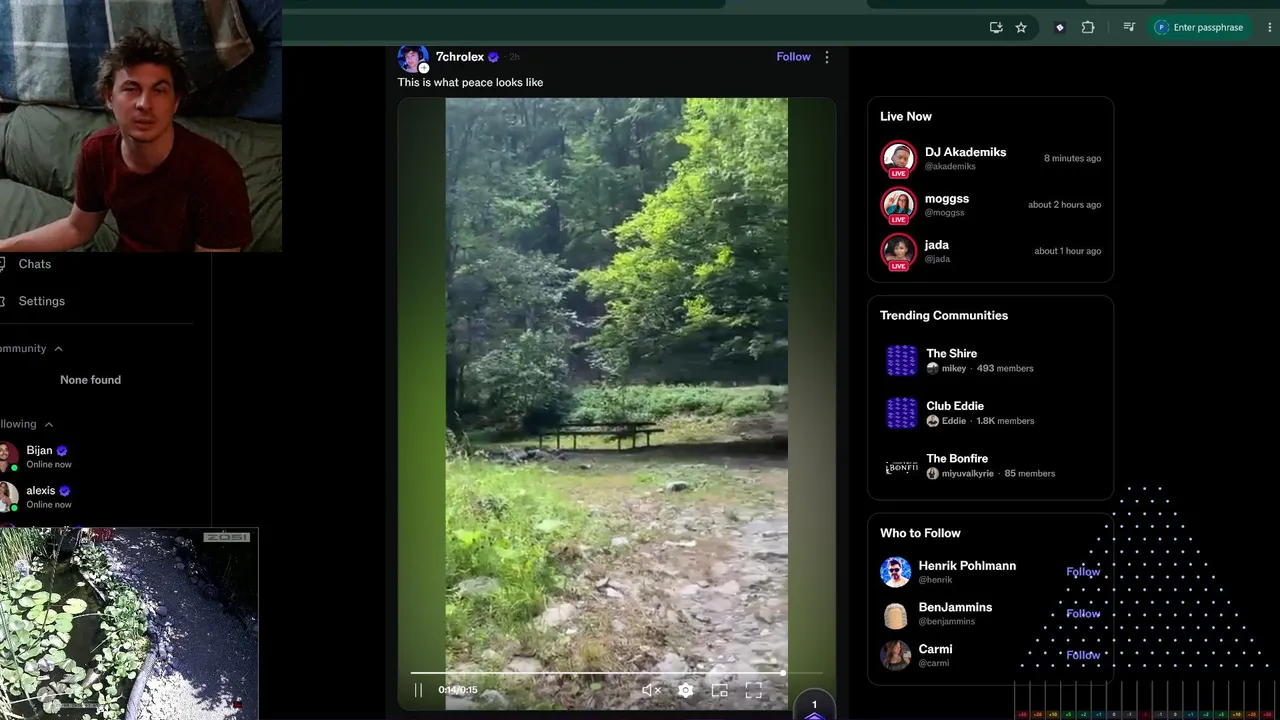The width and height of the screenshot is (1280, 720).
Task: Open DJ Akademiks live stream avatar
Action: point(898,158)
